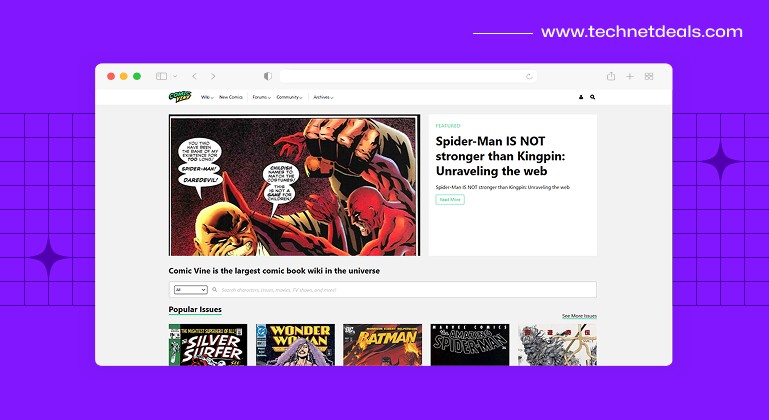Open the Forums dropdown menu

[x=261, y=97]
